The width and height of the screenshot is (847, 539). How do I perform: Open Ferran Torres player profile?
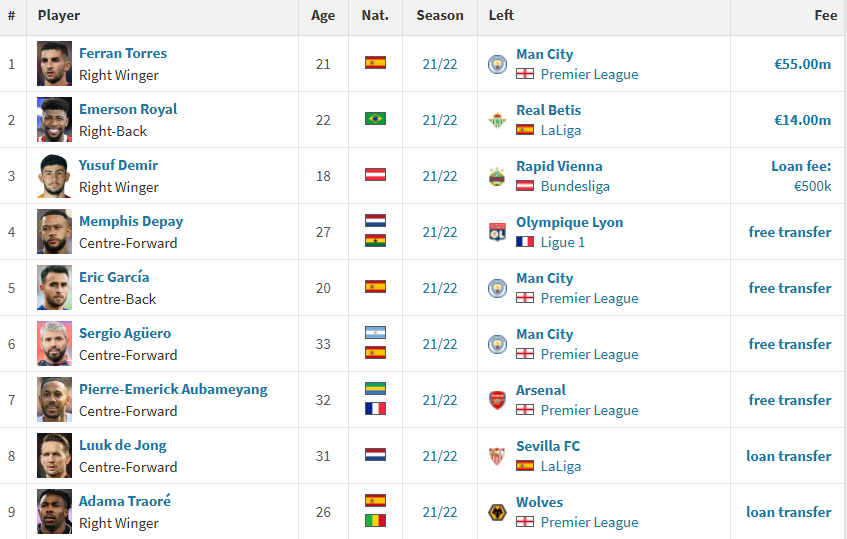[x=123, y=53]
